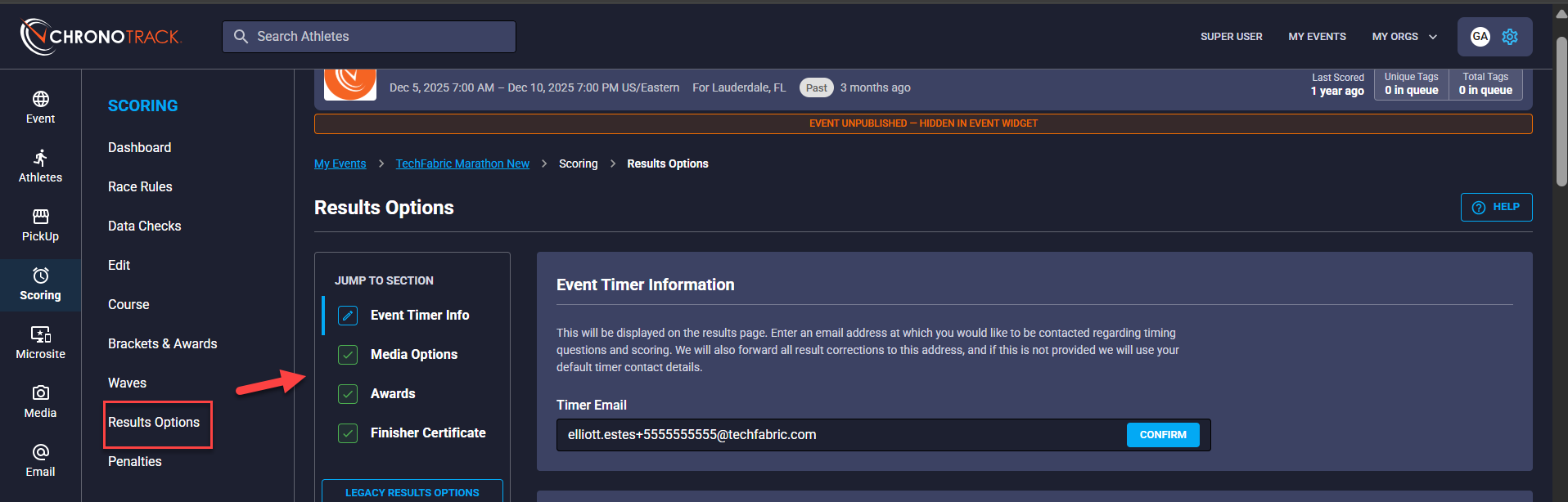Expand the My Orgs dropdown
Viewport: 1568px width, 502px height.
[x=1404, y=37]
